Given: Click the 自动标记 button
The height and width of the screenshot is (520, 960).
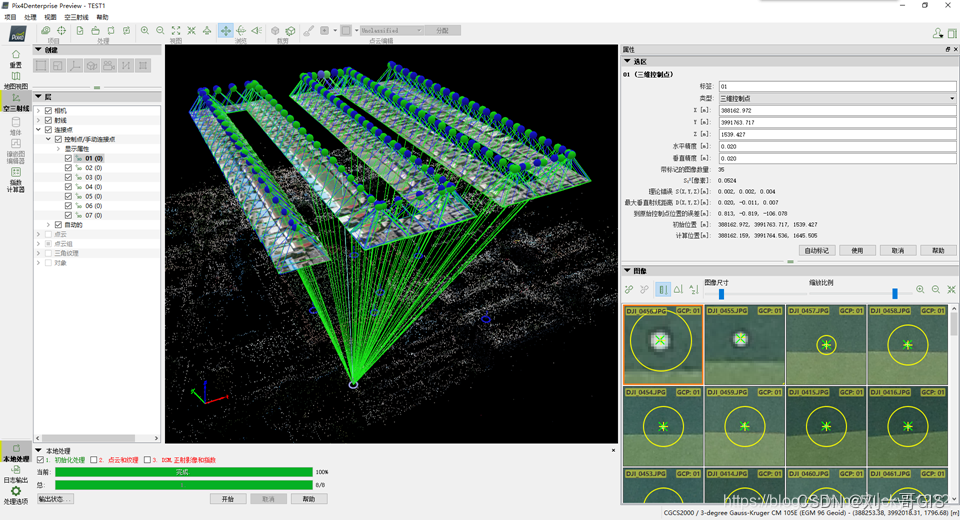Looking at the screenshot, I should click(817, 250).
